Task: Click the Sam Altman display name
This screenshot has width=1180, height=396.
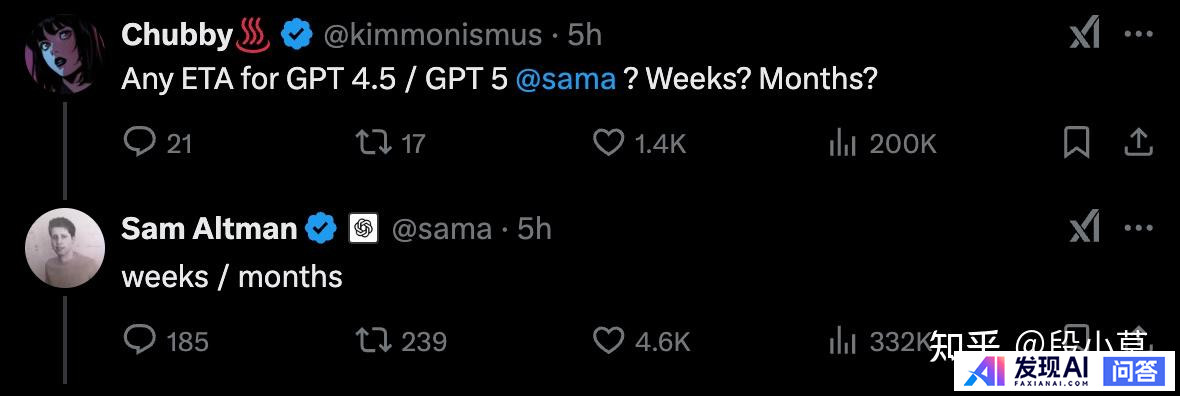Action: [208, 228]
